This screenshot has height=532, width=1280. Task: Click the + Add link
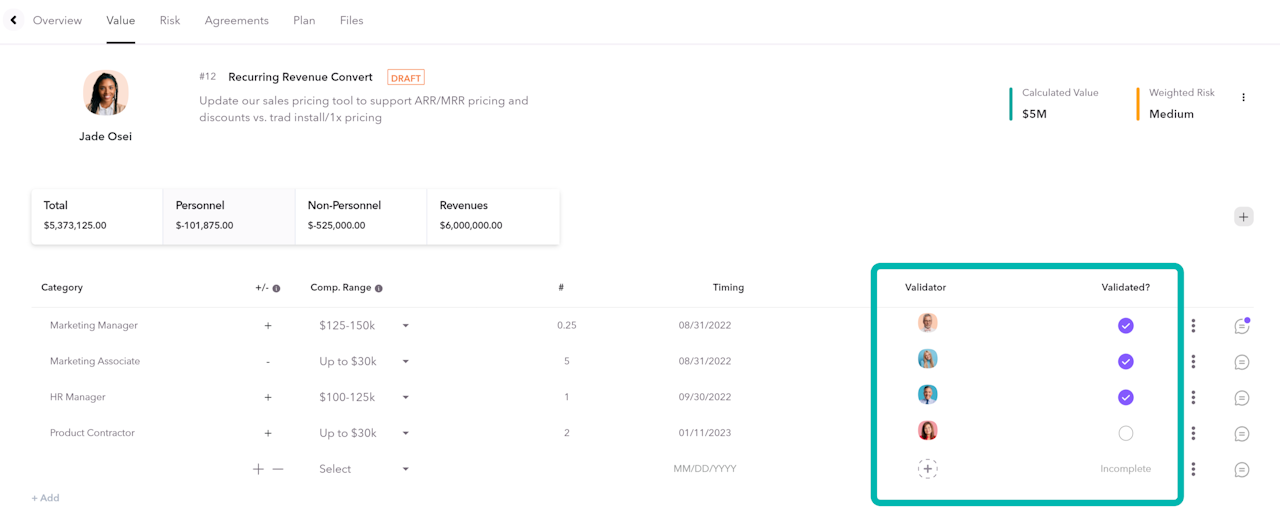(45, 498)
